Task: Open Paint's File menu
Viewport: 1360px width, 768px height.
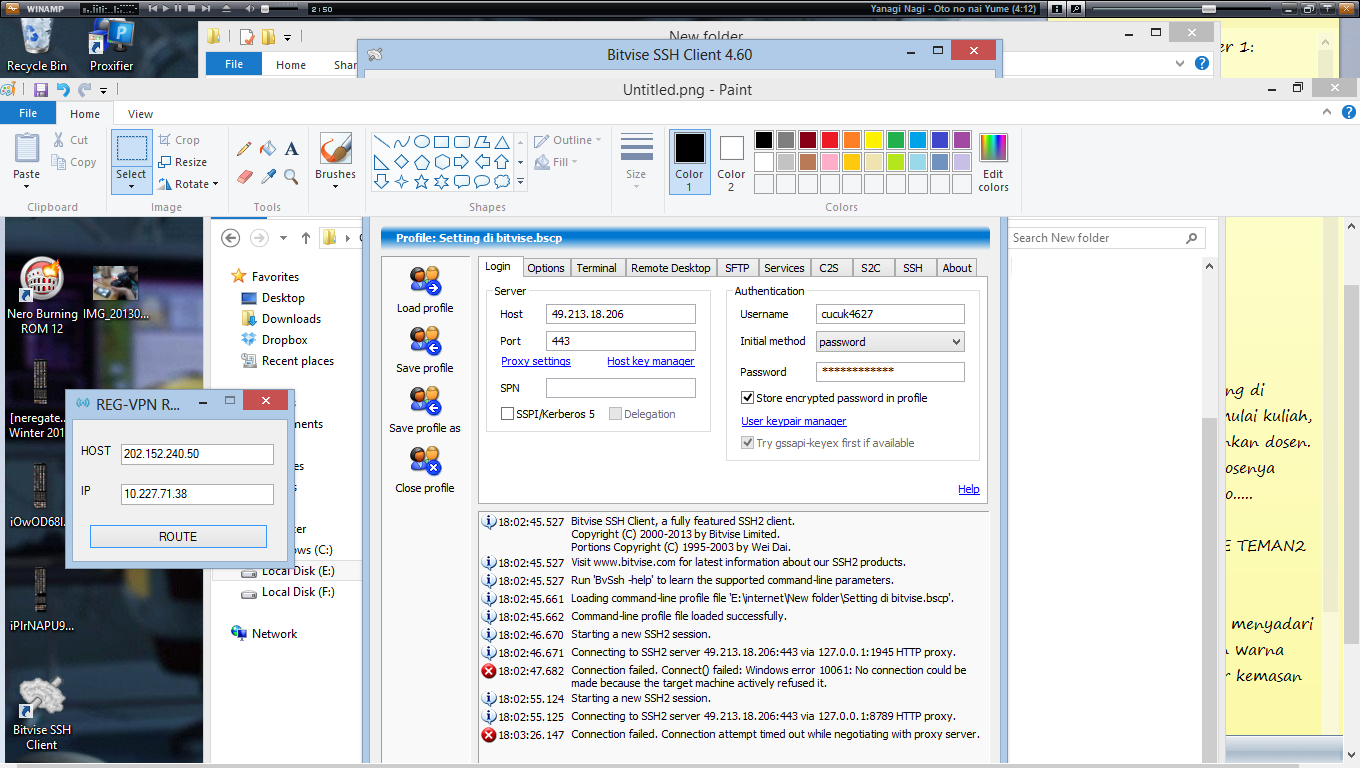Action: 28,114
